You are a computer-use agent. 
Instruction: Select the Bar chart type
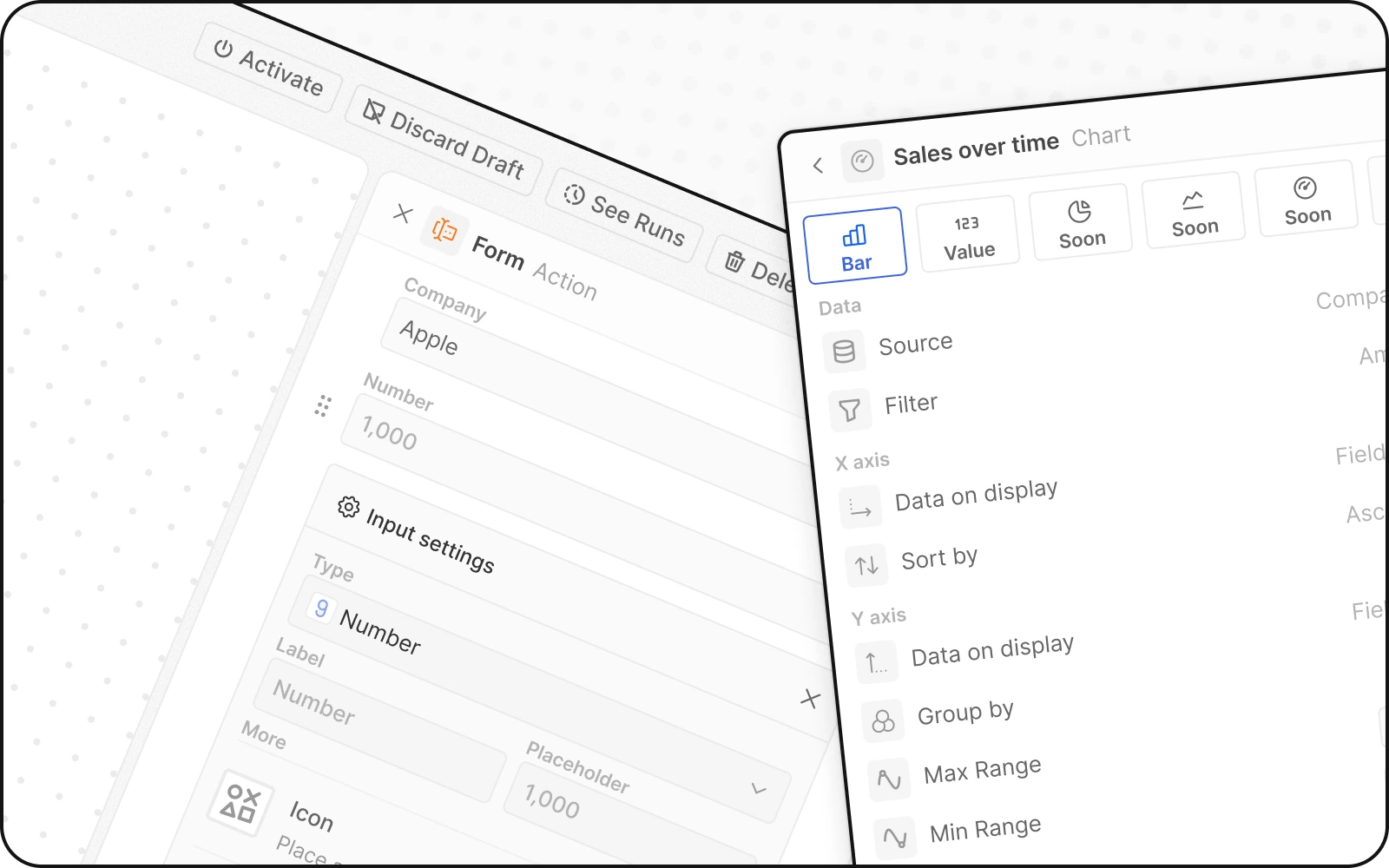point(855,247)
